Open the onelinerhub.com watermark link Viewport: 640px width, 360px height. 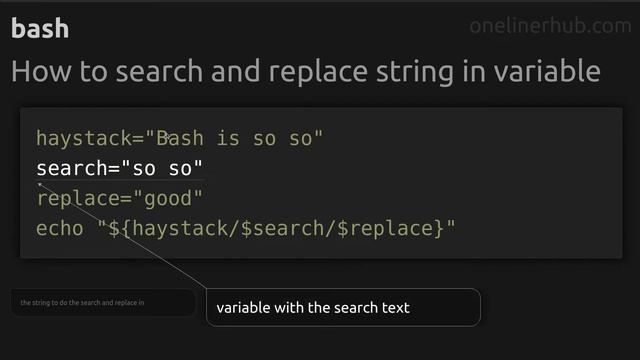(x=550, y=26)
